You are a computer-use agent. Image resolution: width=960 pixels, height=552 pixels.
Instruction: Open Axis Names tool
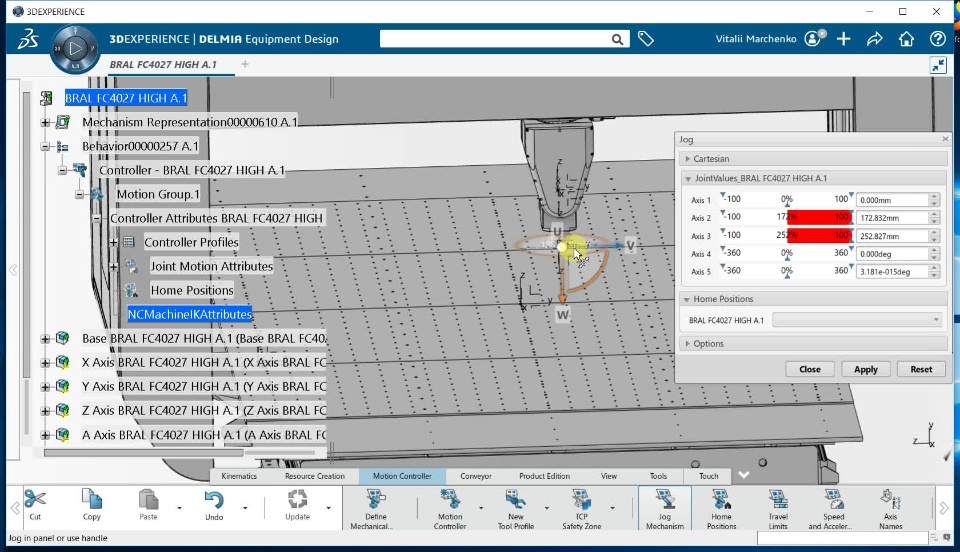click(891, 508)
